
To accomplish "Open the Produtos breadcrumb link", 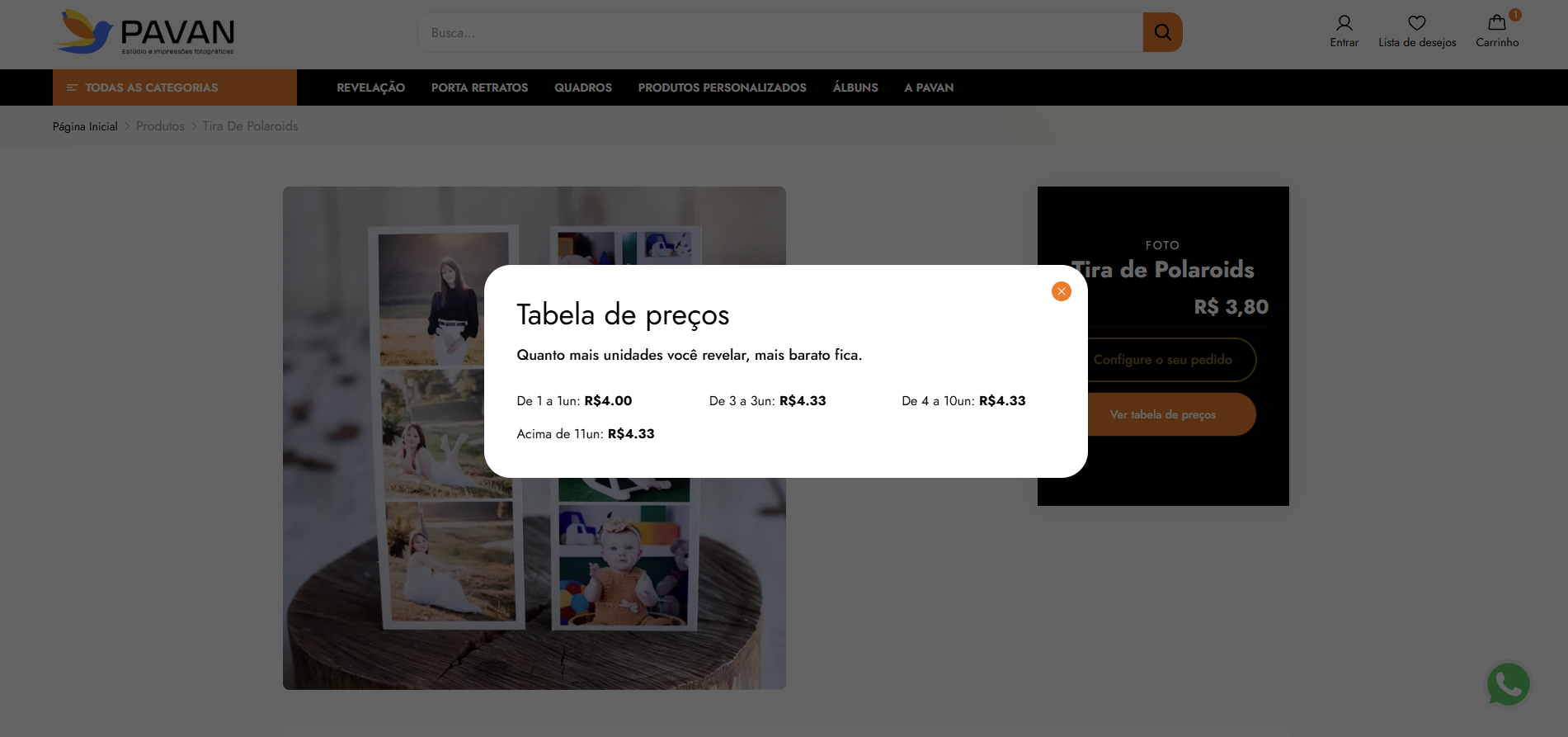I will pyautogui.click(x=160, y=126).
